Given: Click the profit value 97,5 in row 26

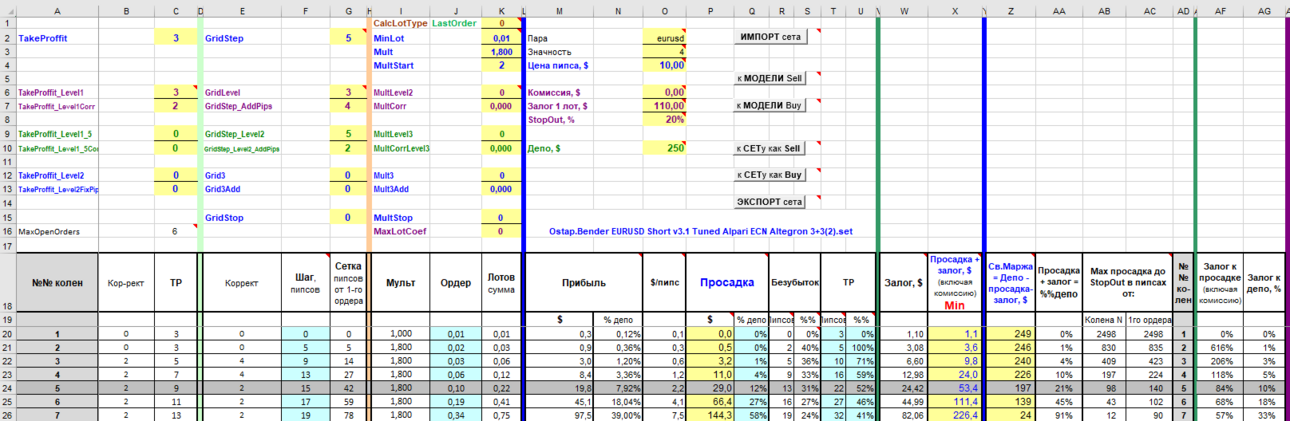Looking at the screenshot, I should [x=558, y=414].
